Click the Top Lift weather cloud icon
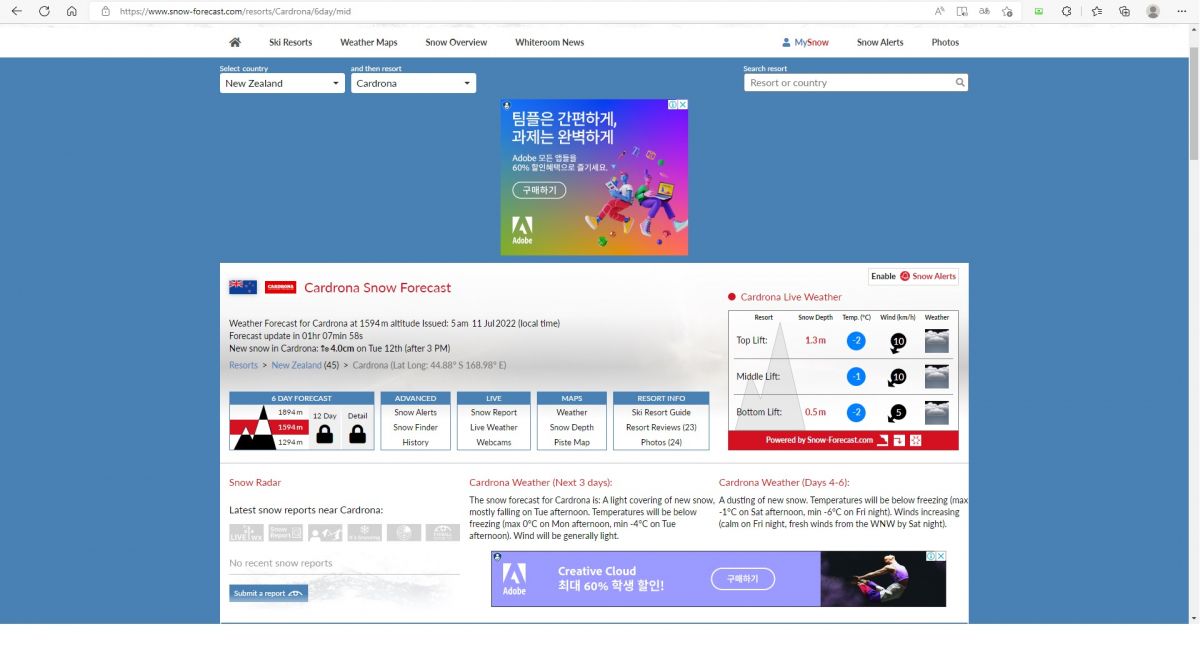 pyautogui.click(x=937, y=341)
